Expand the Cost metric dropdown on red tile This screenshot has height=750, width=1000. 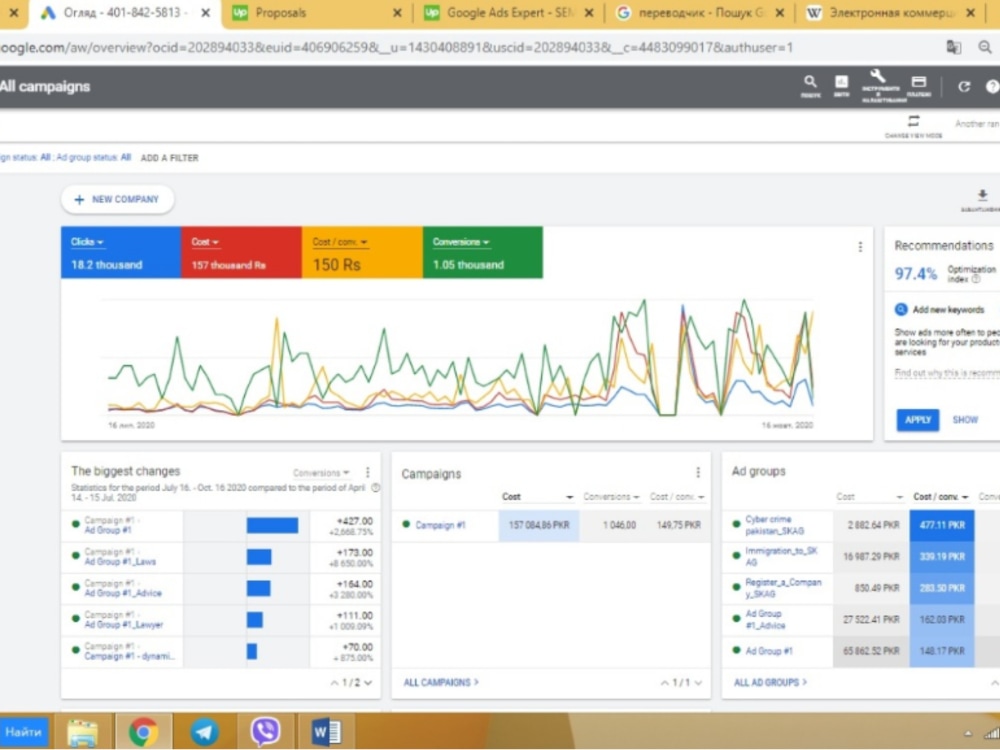205,242
